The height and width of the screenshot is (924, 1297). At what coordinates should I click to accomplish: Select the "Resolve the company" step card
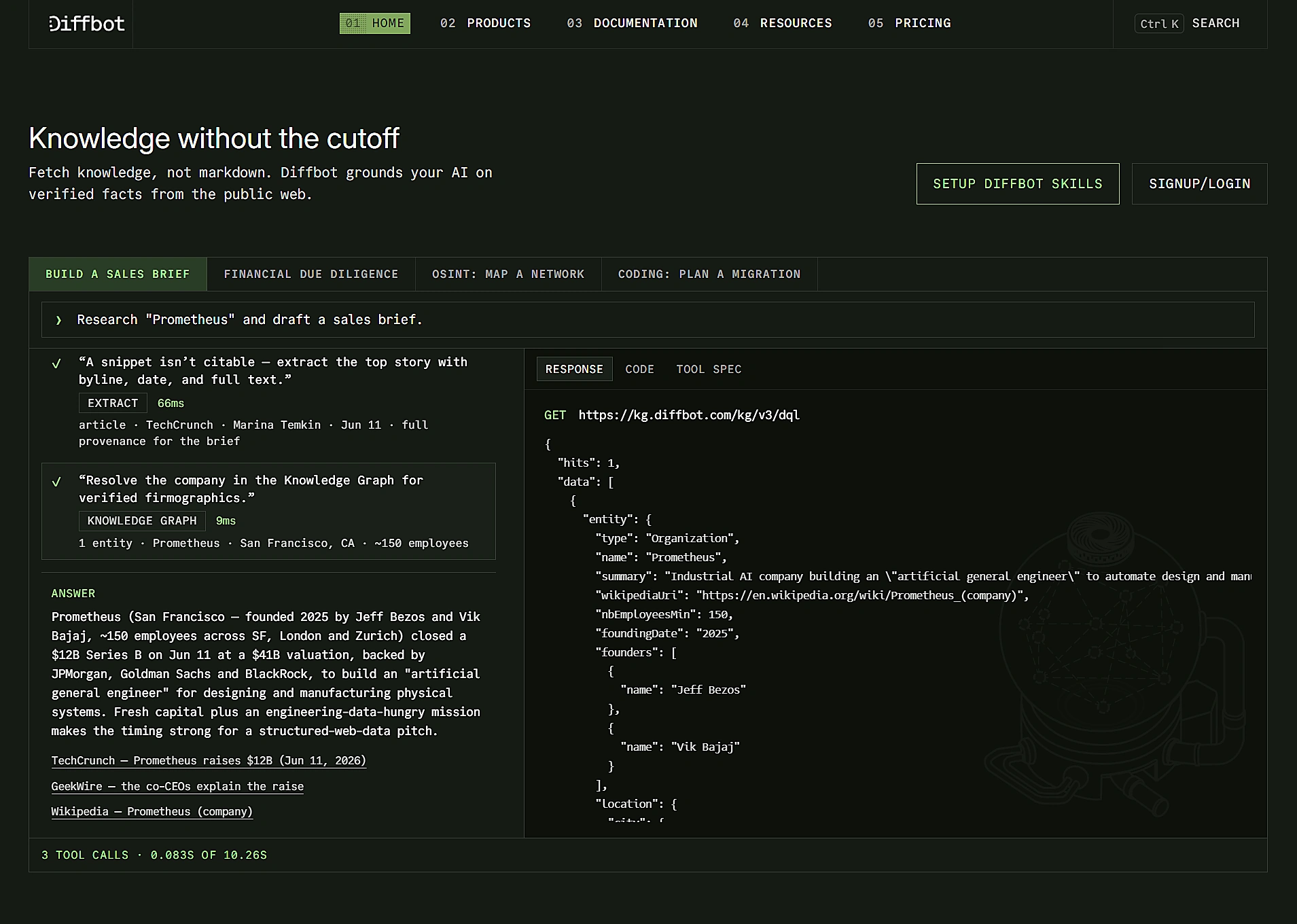tap(268, 511)
